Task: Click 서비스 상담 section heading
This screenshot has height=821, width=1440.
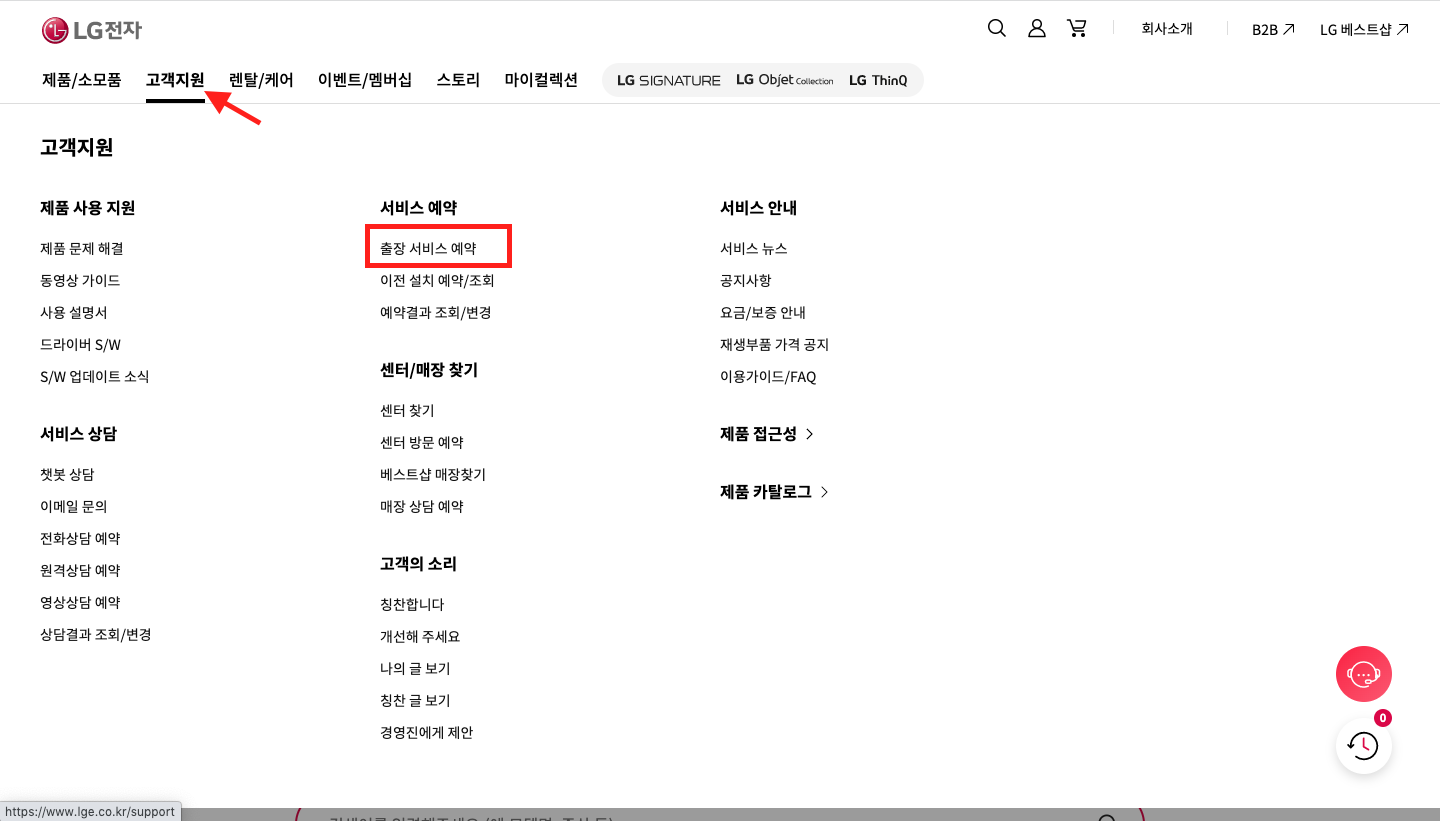Action: point(79,434)
